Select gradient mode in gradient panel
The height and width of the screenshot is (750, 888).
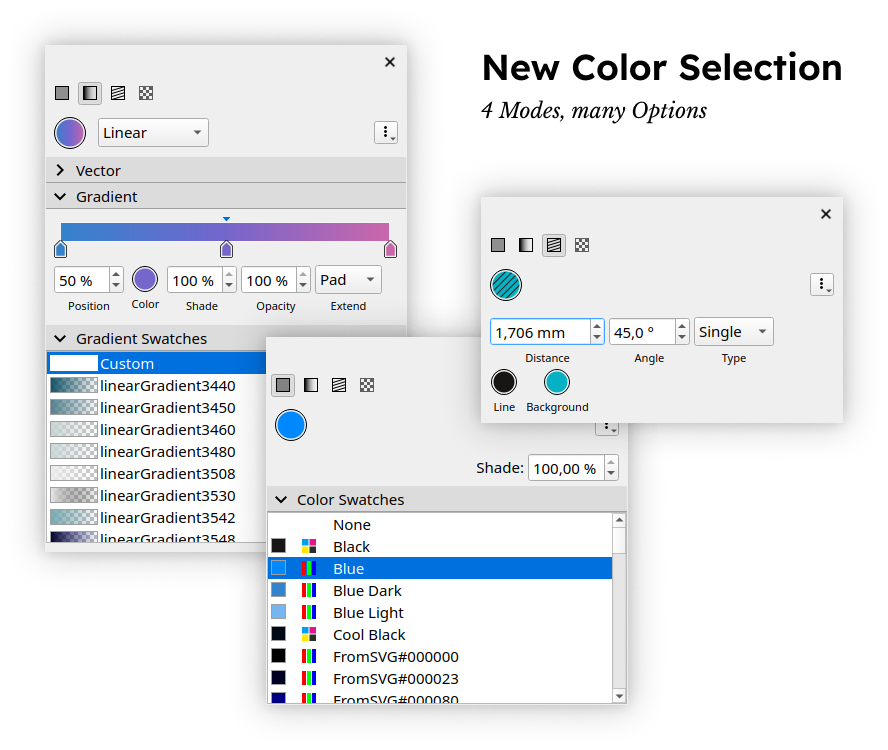[89, 93]
